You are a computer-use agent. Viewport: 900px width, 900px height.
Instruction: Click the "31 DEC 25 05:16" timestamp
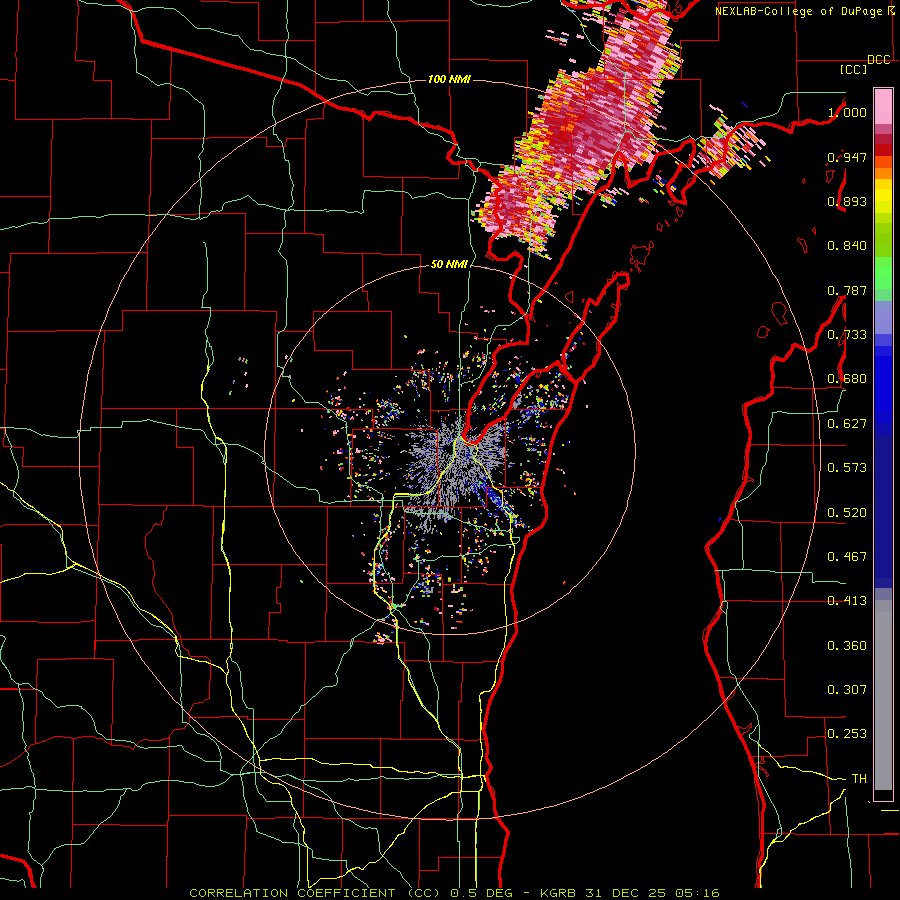652,893
